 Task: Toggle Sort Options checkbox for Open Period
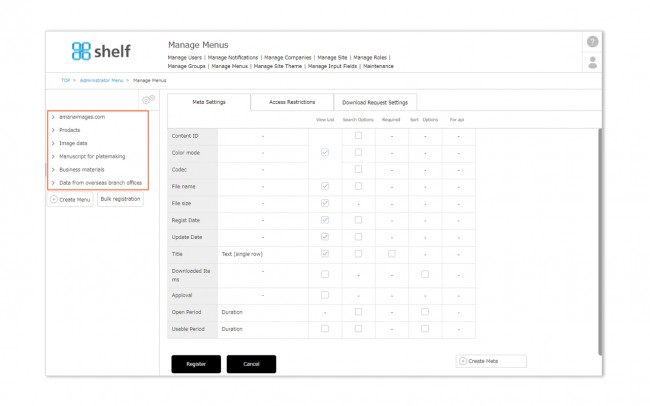[x=425, y=311]
